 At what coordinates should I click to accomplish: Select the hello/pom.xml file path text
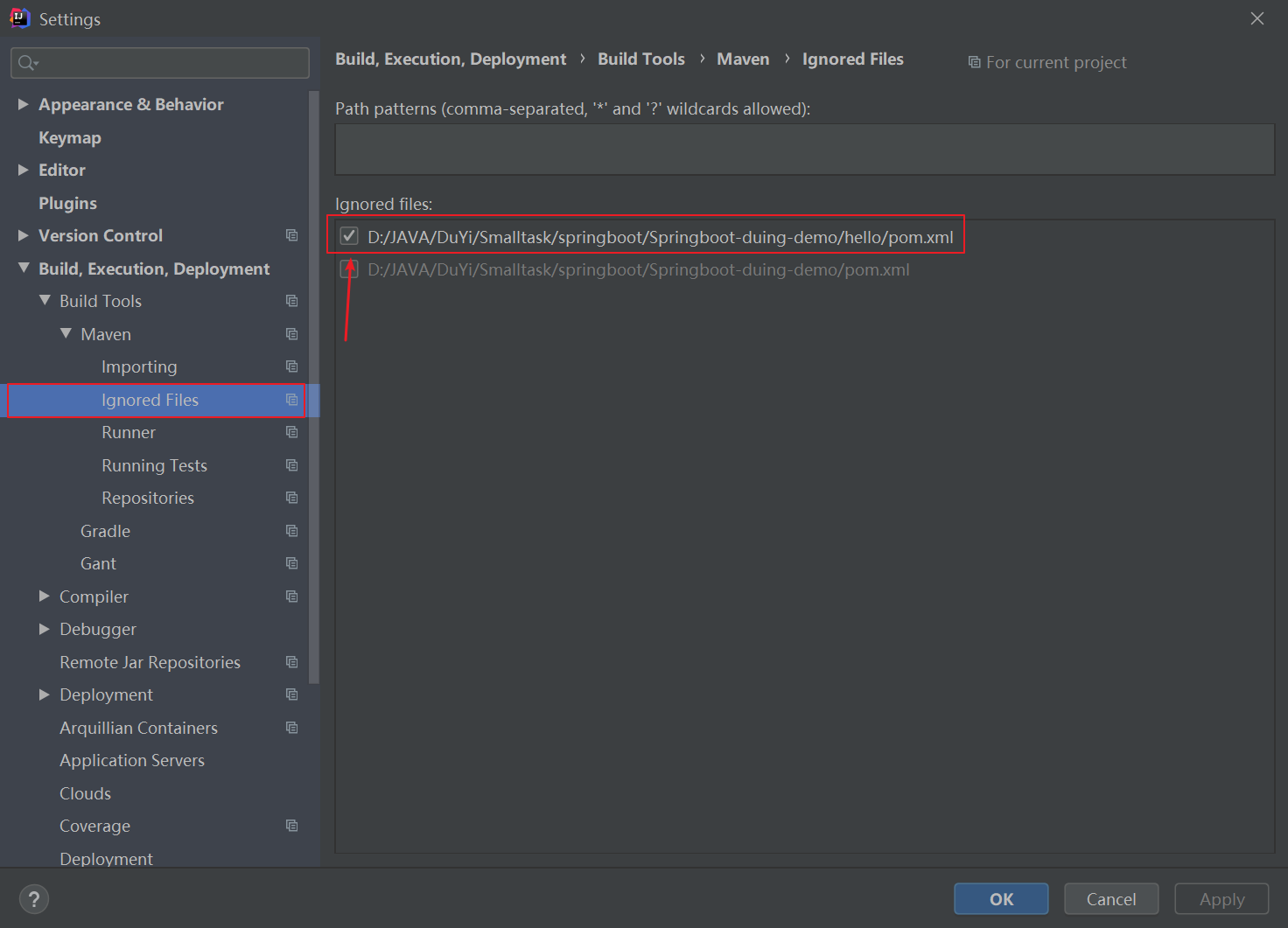(661, 237)
